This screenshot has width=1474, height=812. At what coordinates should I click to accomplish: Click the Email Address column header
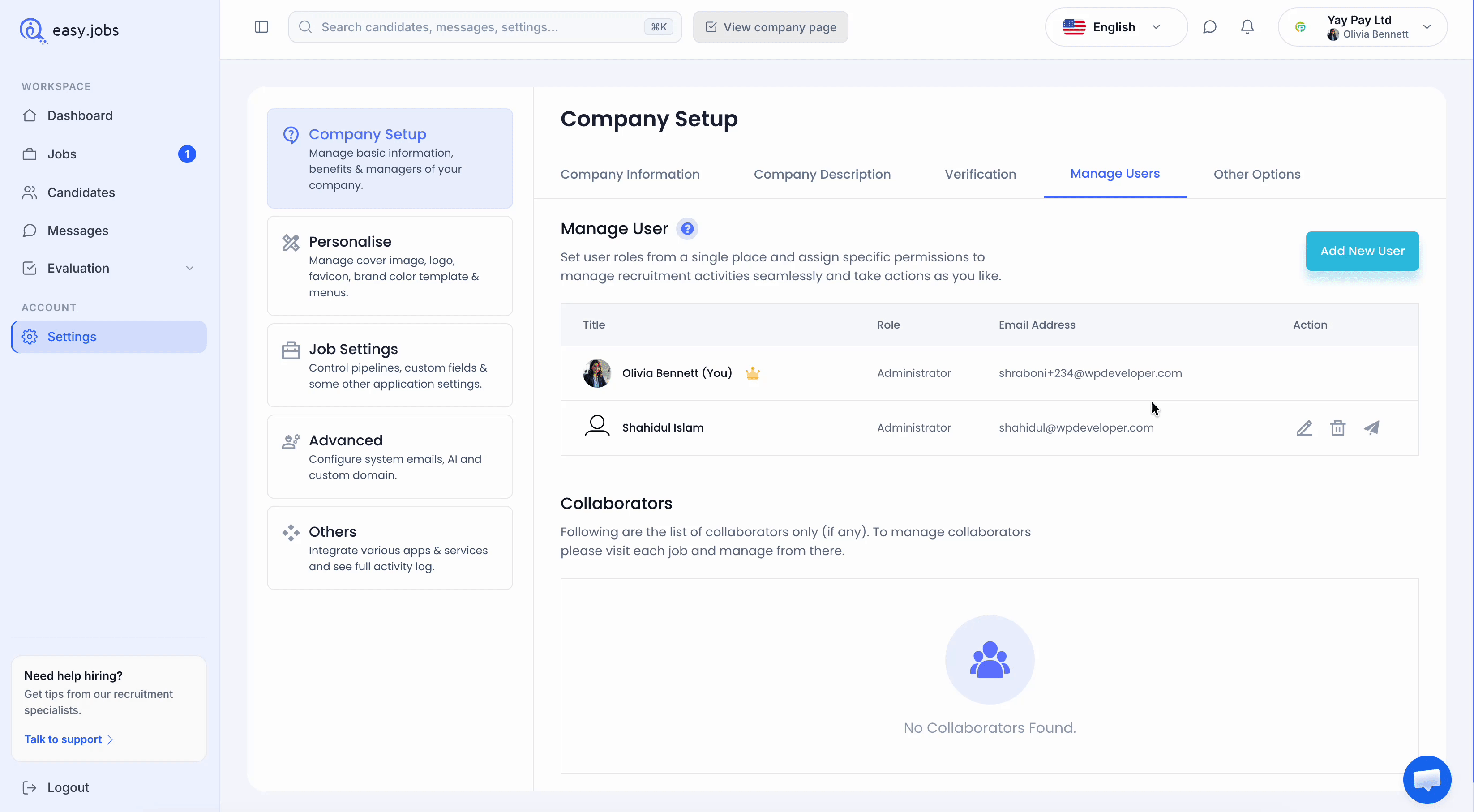1037,325
